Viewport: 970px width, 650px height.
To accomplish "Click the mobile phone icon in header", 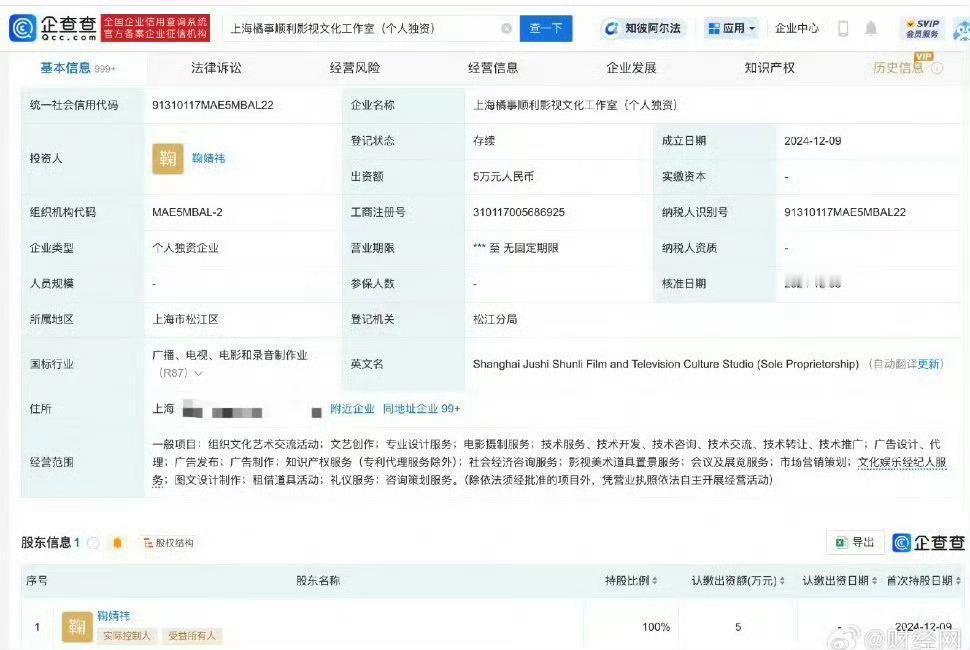I will pos(843,28).
